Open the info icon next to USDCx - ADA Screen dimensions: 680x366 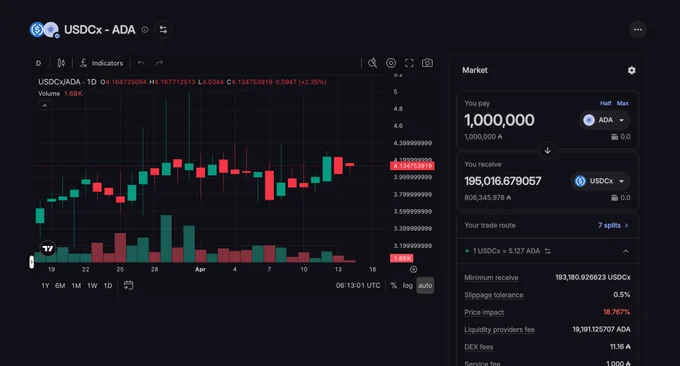(x=145, y=29)
